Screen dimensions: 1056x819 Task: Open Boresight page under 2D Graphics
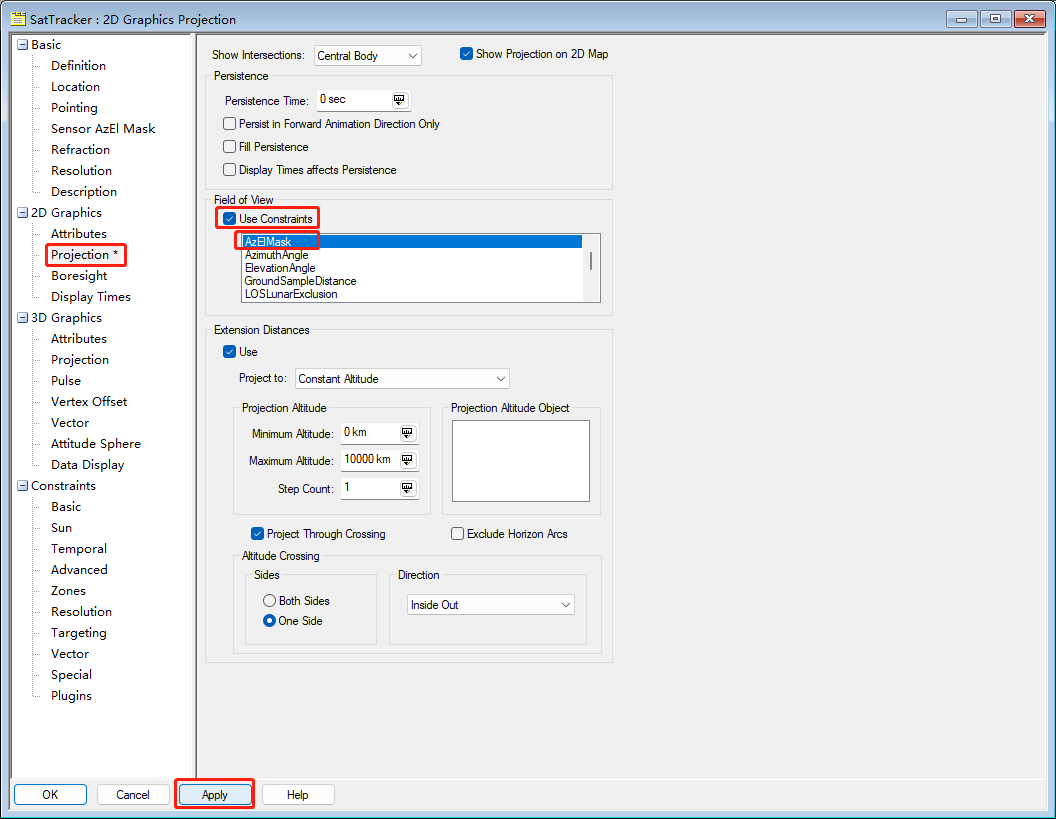click(x=79, y=276)
